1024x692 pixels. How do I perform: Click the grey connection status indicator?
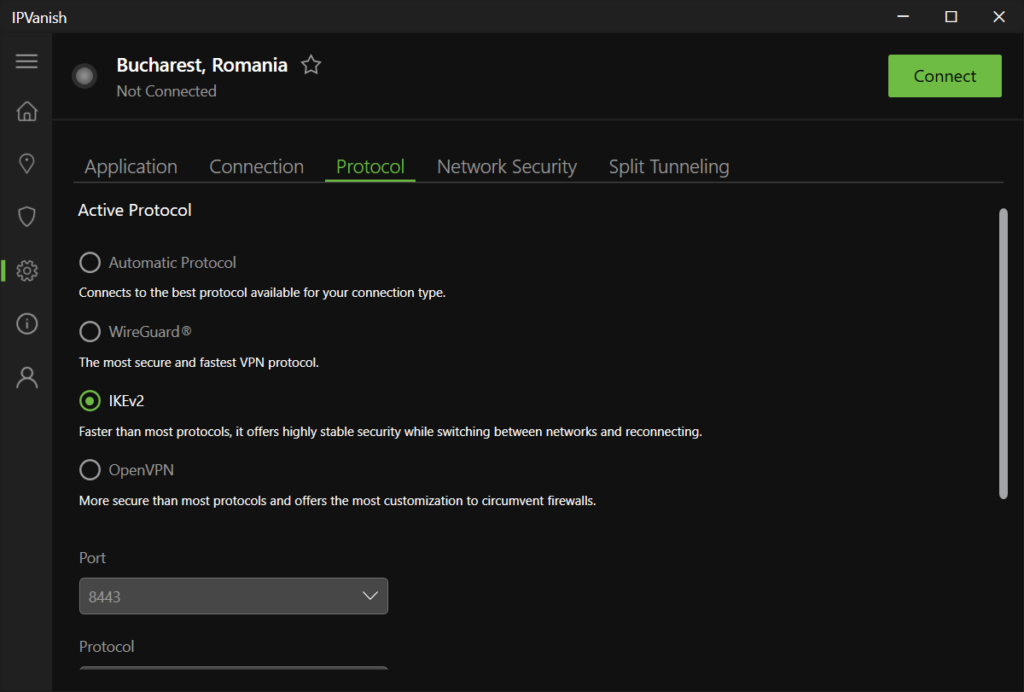[84, 76]
